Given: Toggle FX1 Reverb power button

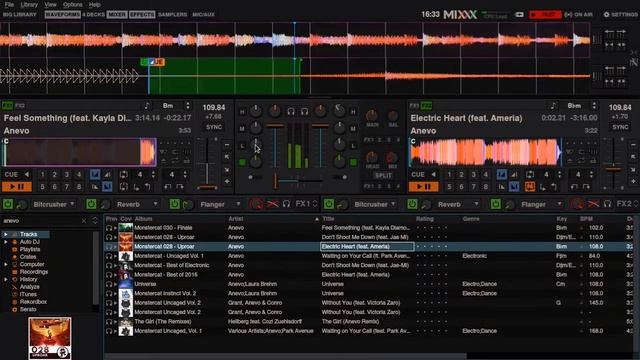Looking at the screenshot, I should 91,204.
